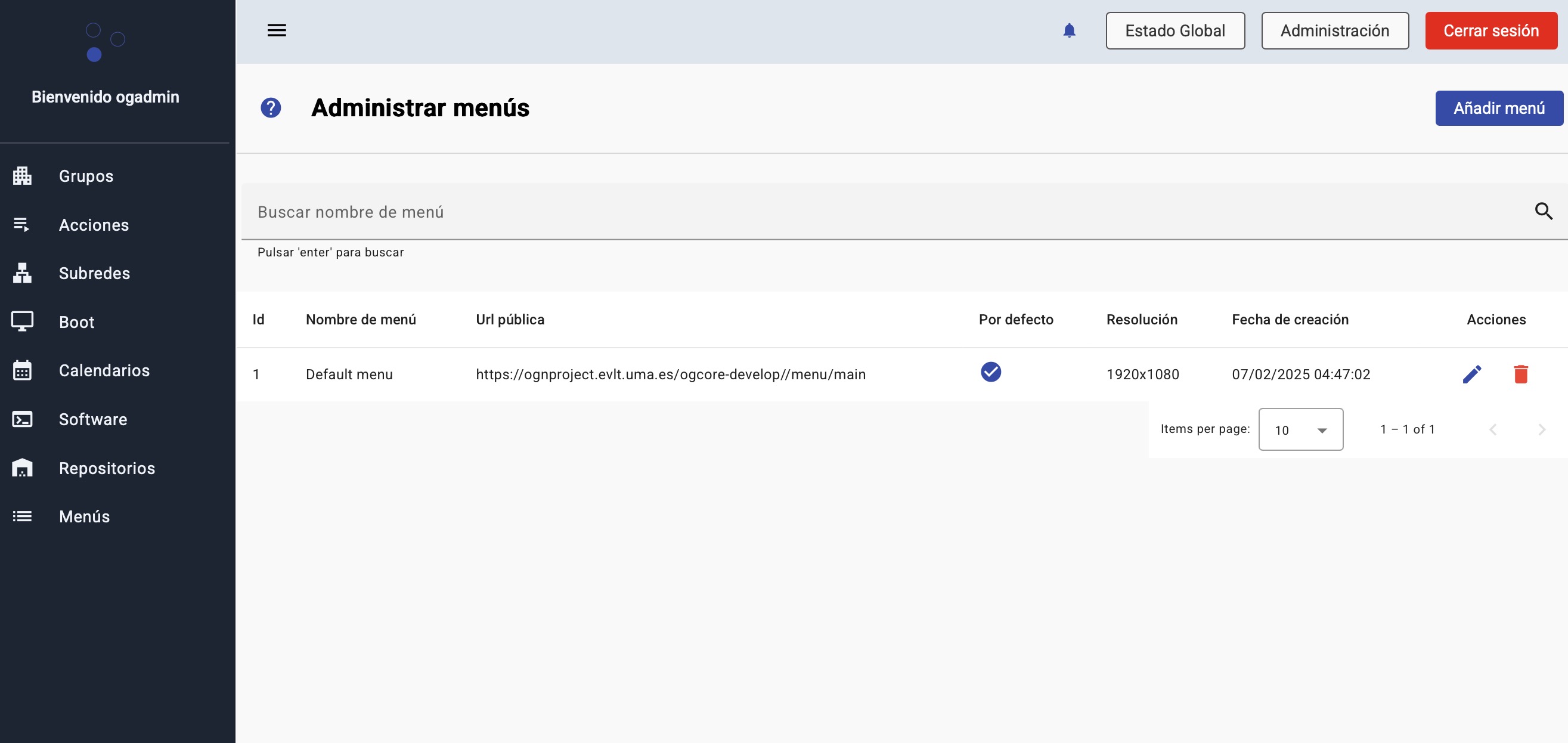The image size is (1568, 743).
Task: Click Cerrar sesión button
Action: 1490,30
